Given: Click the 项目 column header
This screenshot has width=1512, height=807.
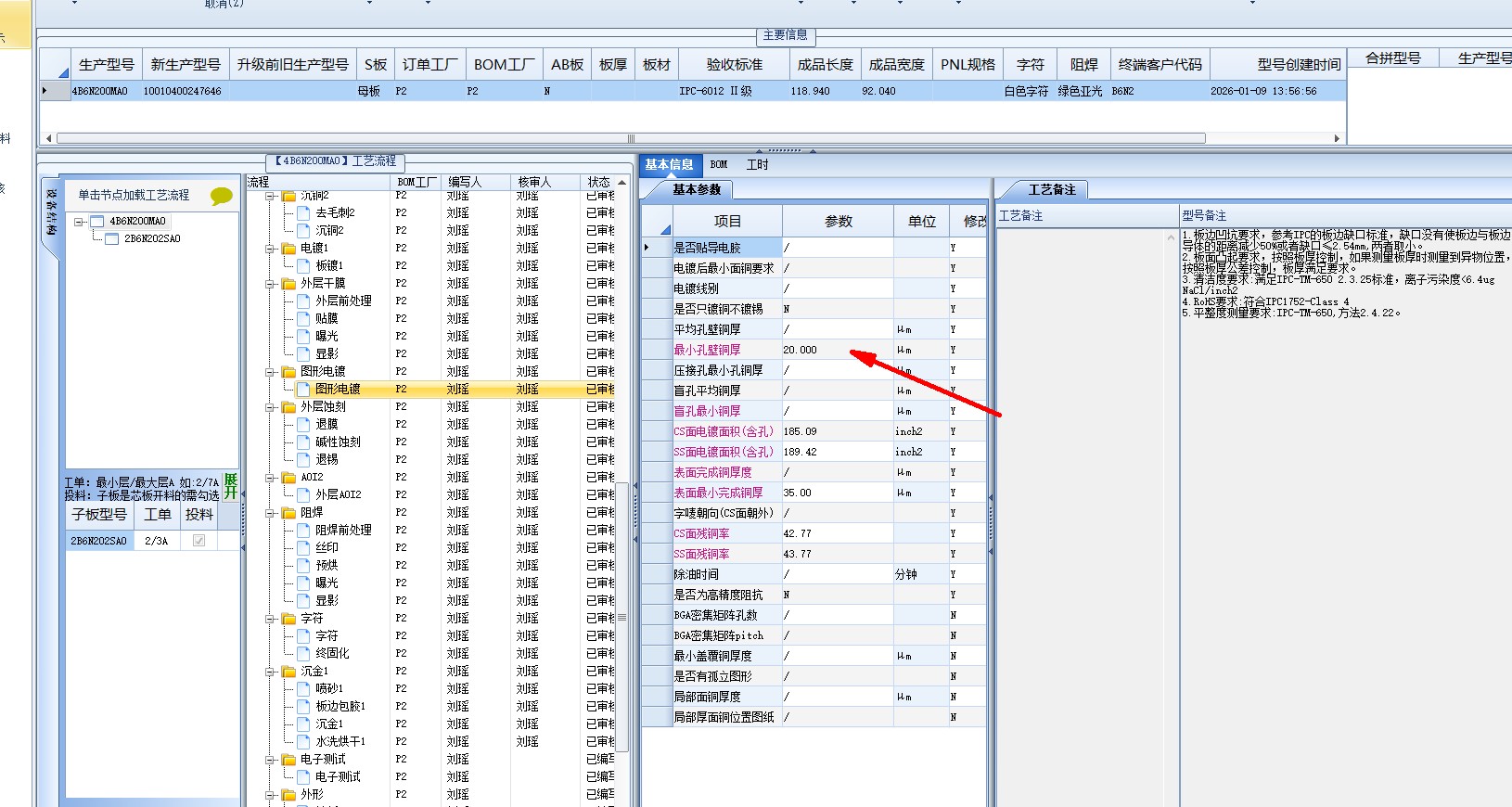Looking at the screenshot, I should [x=727, y=222].
